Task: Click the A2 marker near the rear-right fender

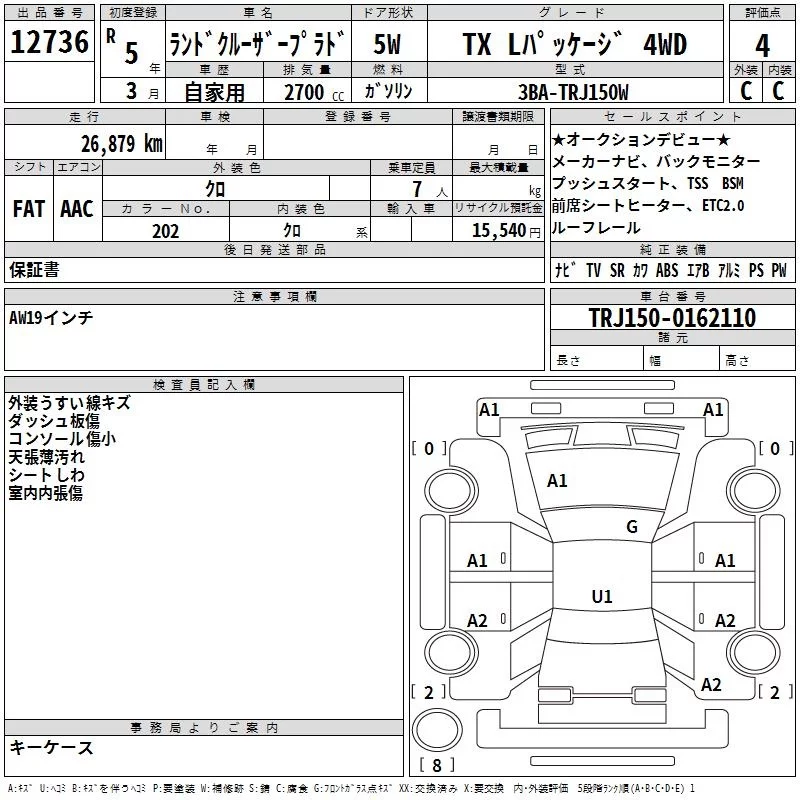Action: pos(711,685)
